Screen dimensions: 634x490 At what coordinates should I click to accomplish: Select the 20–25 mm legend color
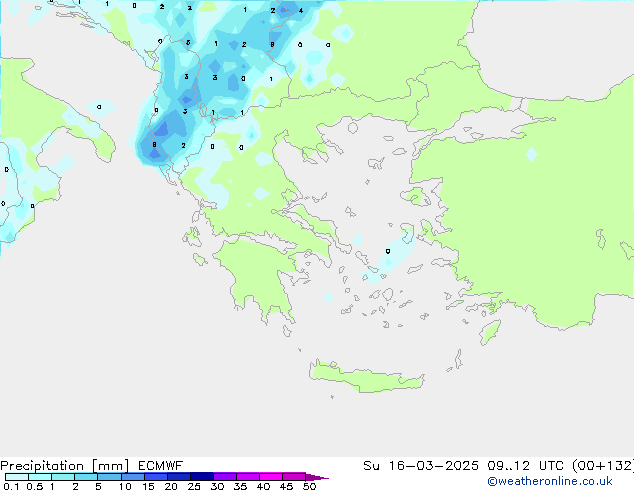point(179,477)
